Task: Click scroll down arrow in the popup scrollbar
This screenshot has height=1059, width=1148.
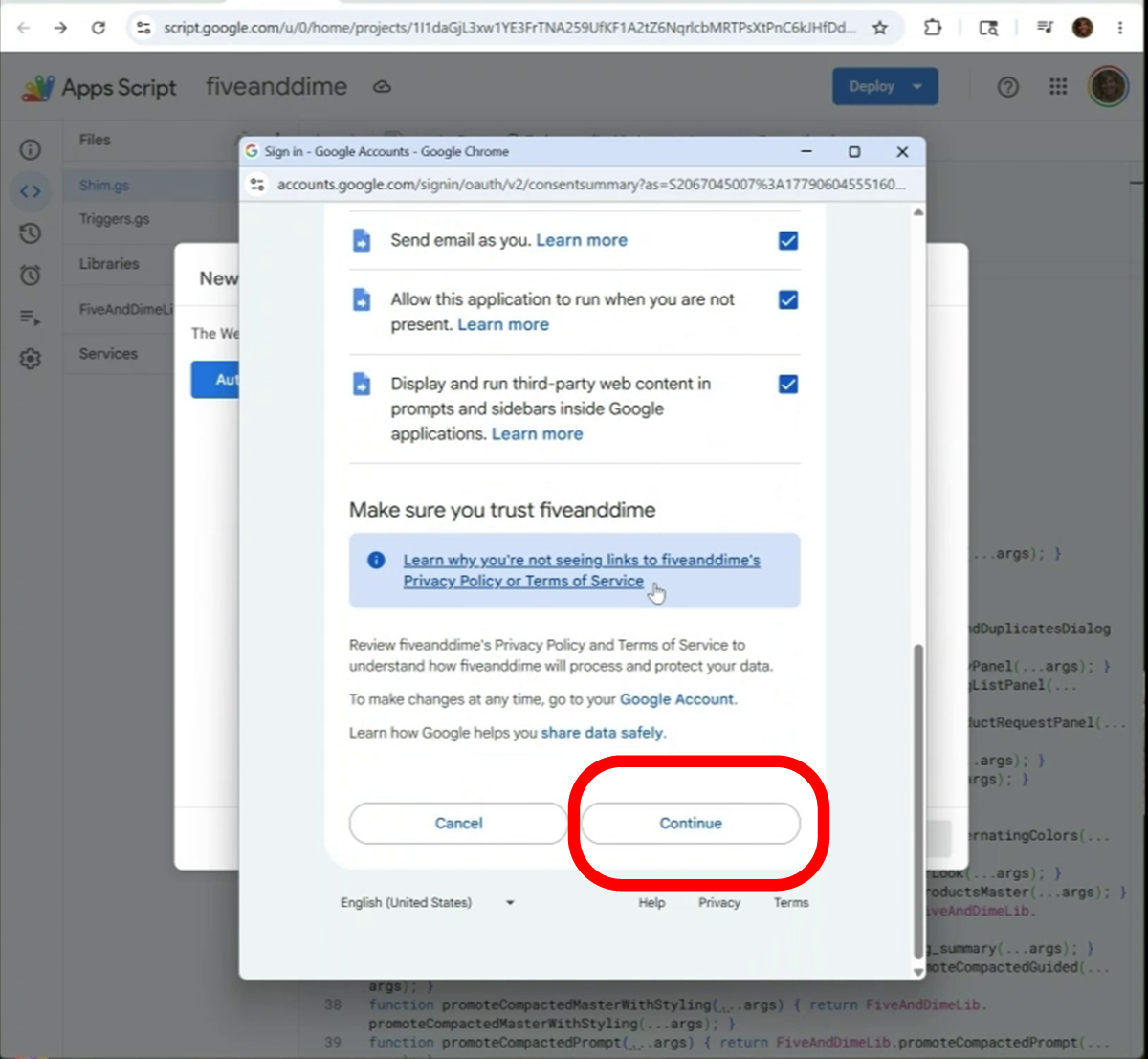Action: click(918, 971)
